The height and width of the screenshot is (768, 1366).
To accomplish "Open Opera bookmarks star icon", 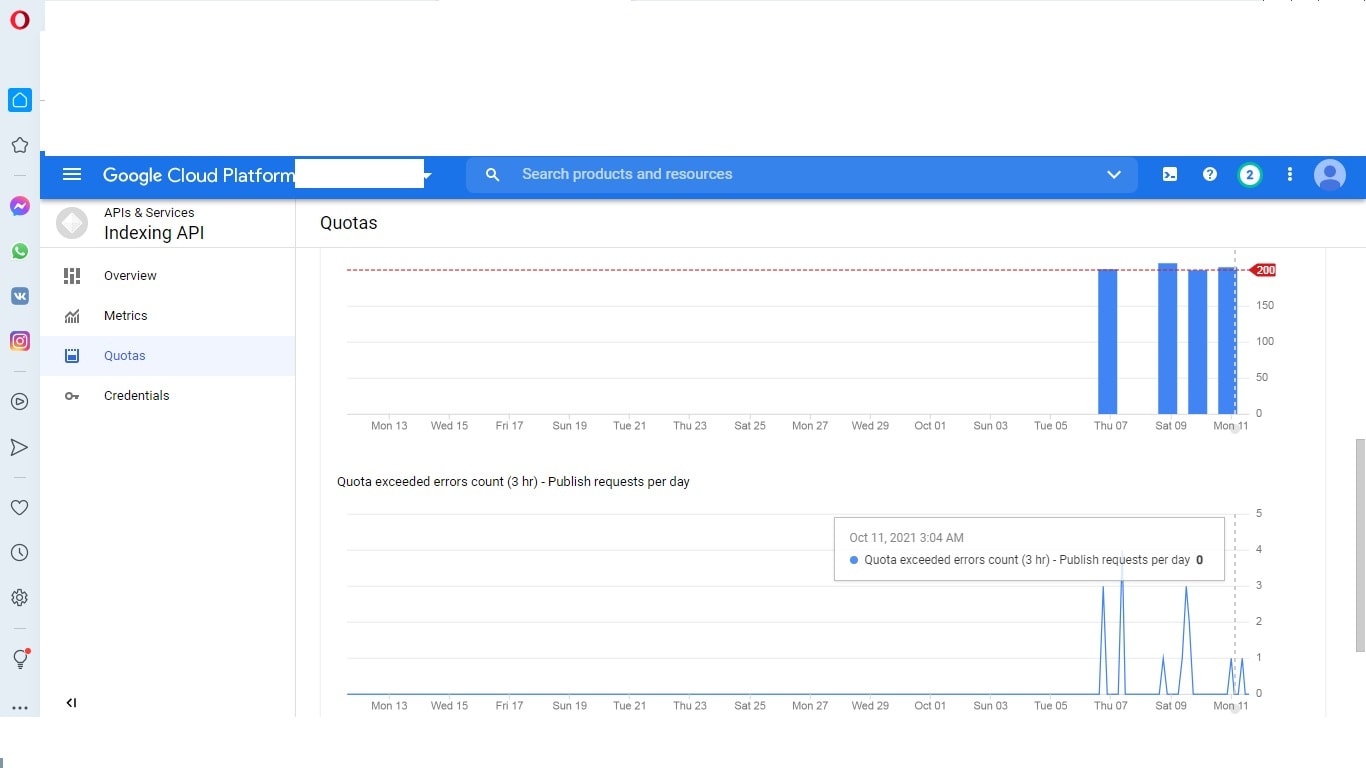I will tap(19, 145).
